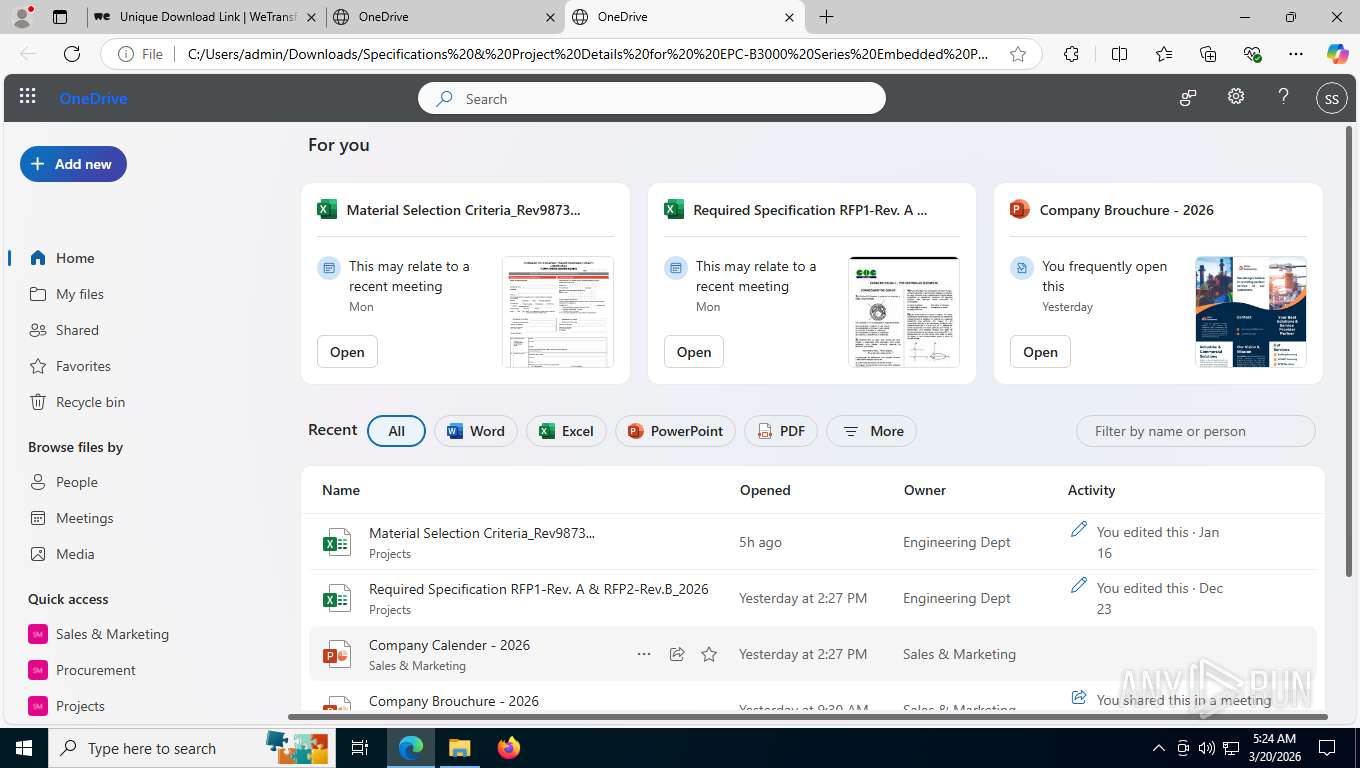The width and height of the screenshot is (1360, 768).
Task: Toggle browser split screen icon
Action: pos(1119,54)
